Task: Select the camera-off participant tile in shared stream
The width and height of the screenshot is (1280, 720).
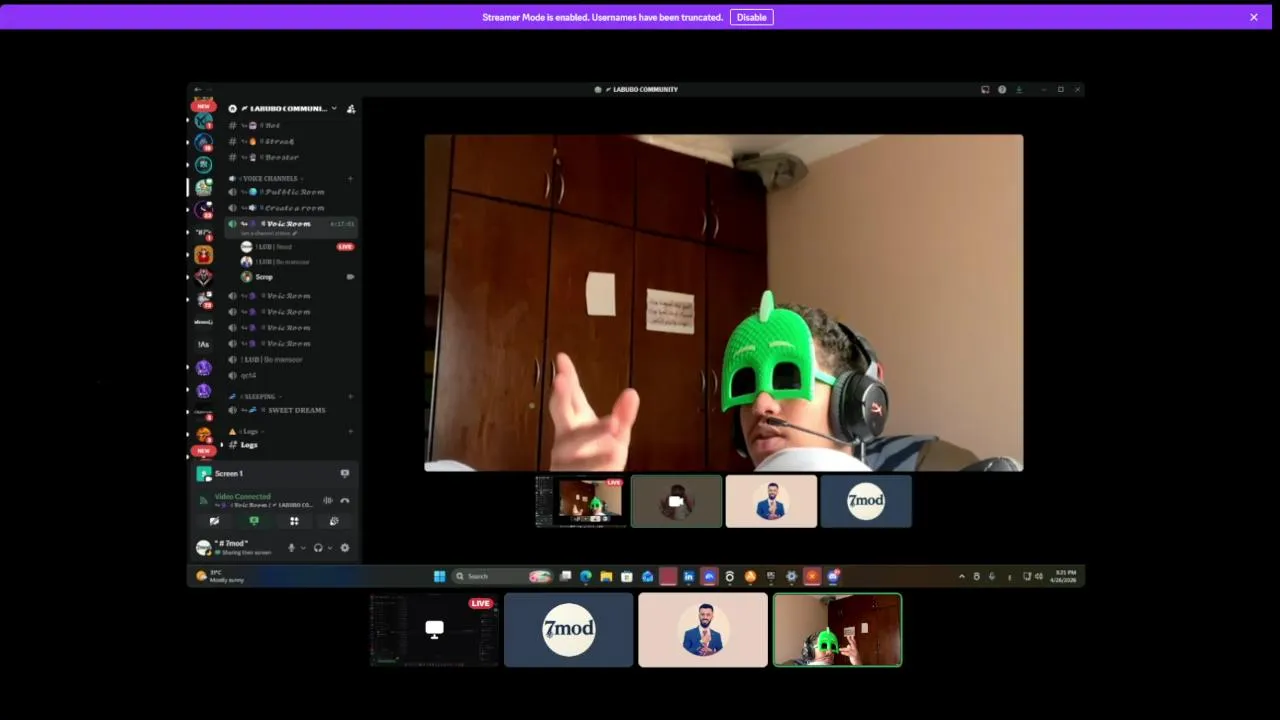Action: [676, 501]
